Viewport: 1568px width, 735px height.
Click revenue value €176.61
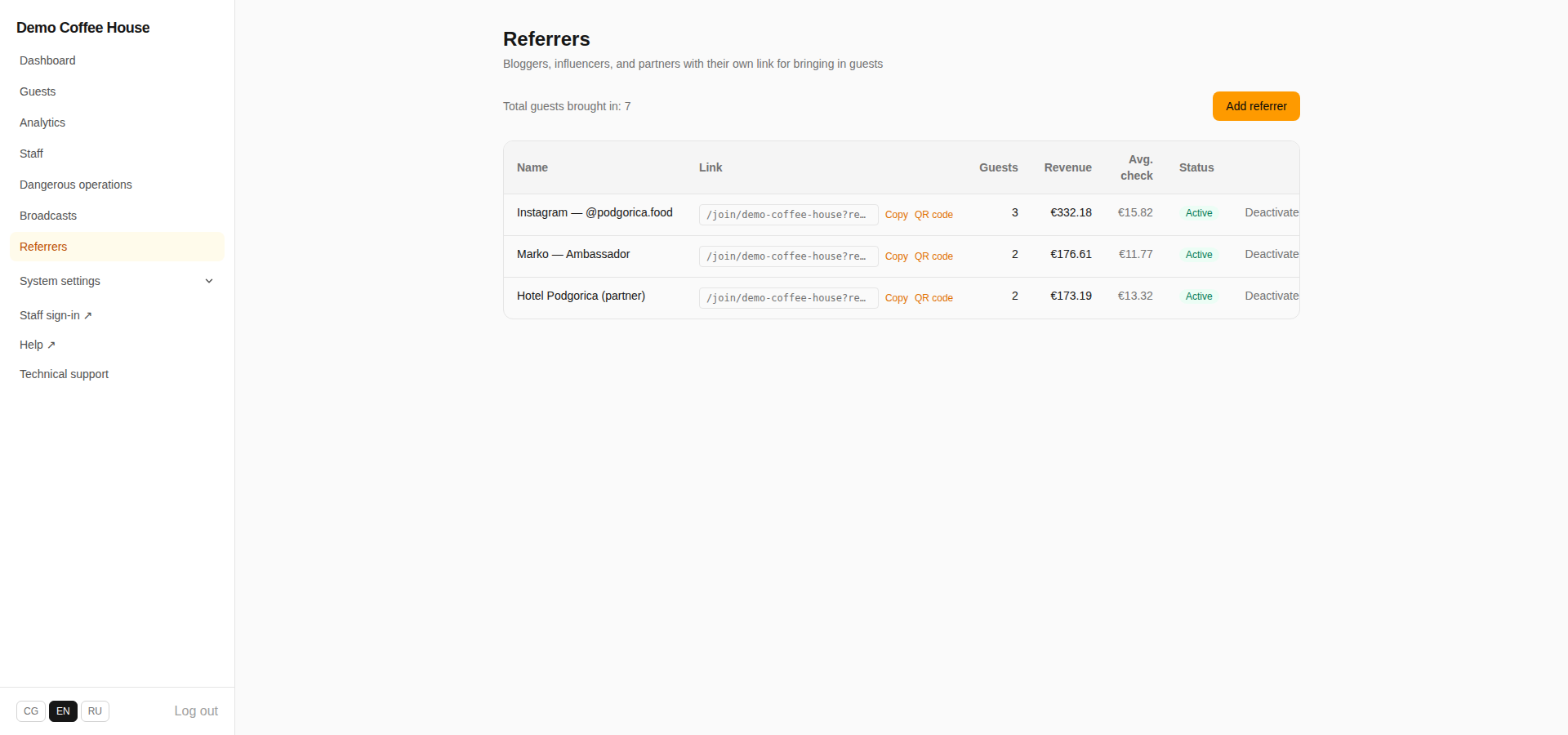(1071, 254)
